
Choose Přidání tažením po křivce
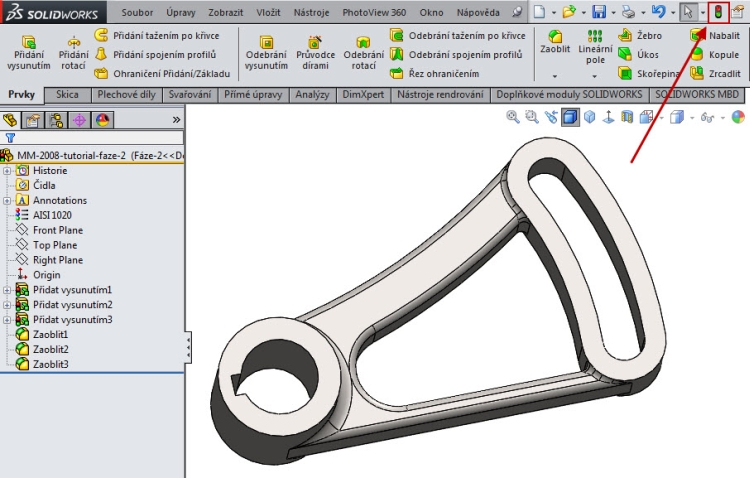(x=157, y=35)
